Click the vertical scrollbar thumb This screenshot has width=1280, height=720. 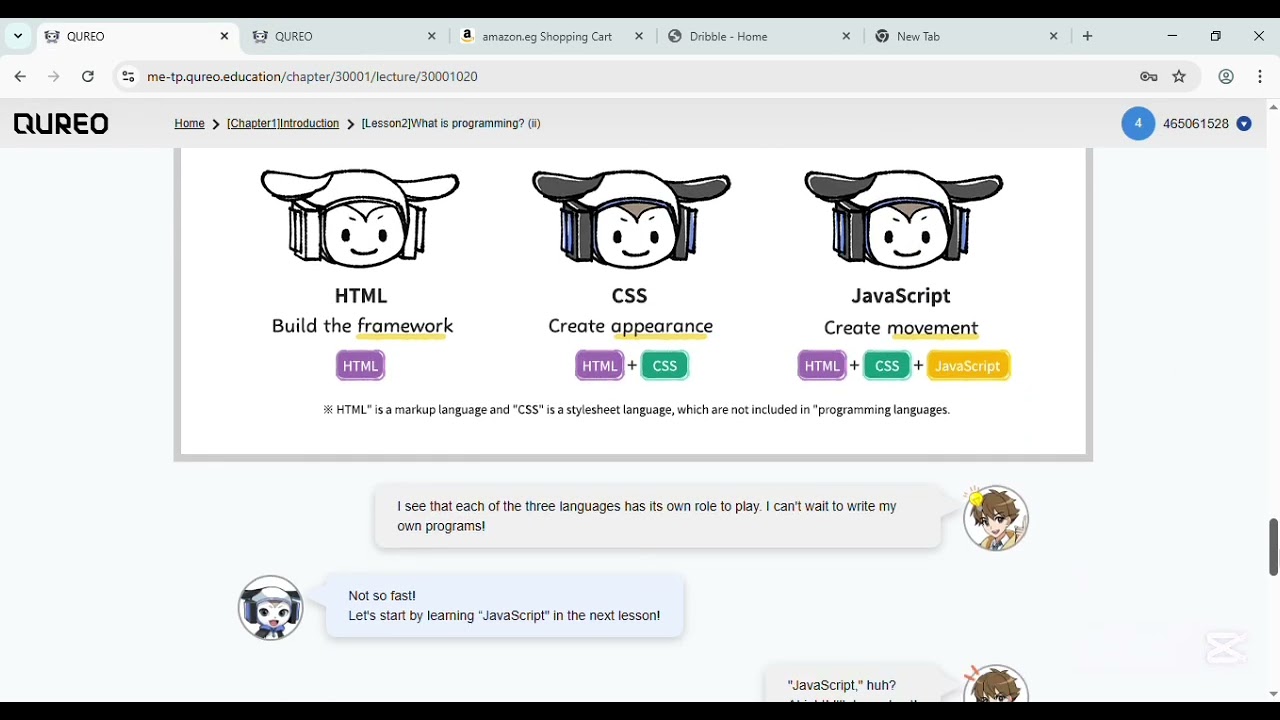coord(1273,547)
